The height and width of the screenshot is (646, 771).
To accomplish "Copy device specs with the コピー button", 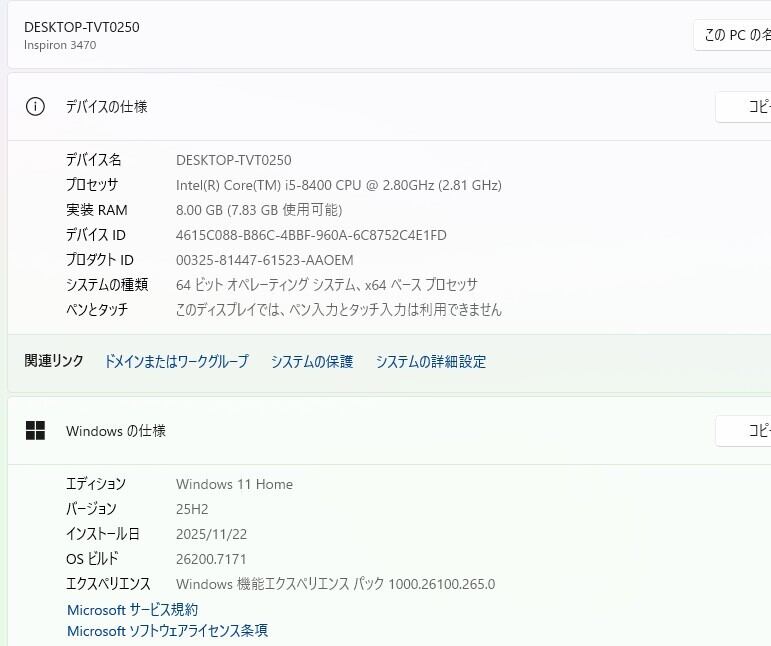I will click(x=743, y=106).
